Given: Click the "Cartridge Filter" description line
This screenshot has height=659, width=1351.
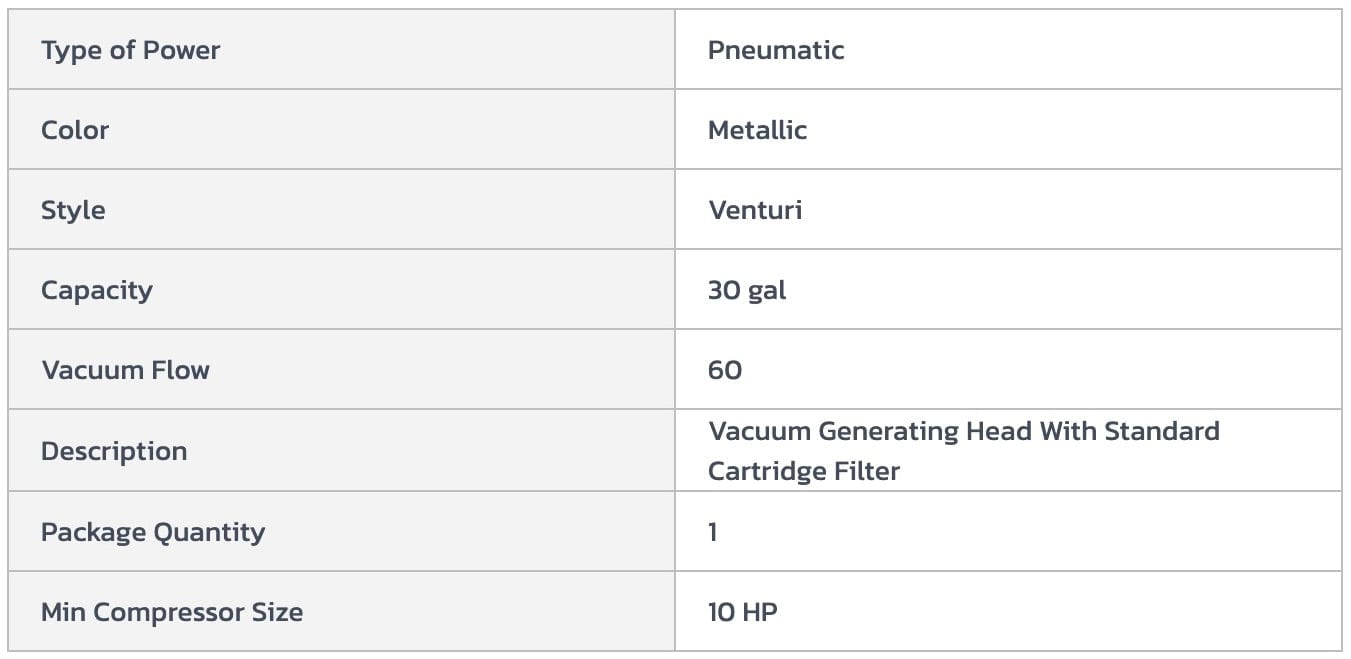Looking at the screenshot, I should point(804,471).
